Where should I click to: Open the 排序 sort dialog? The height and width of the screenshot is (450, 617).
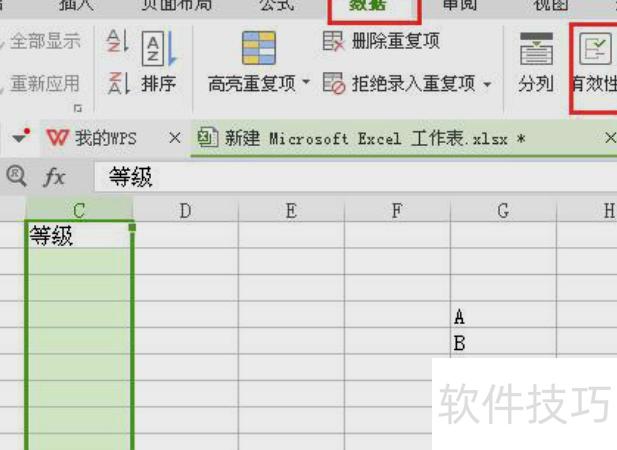click(158, 83)
